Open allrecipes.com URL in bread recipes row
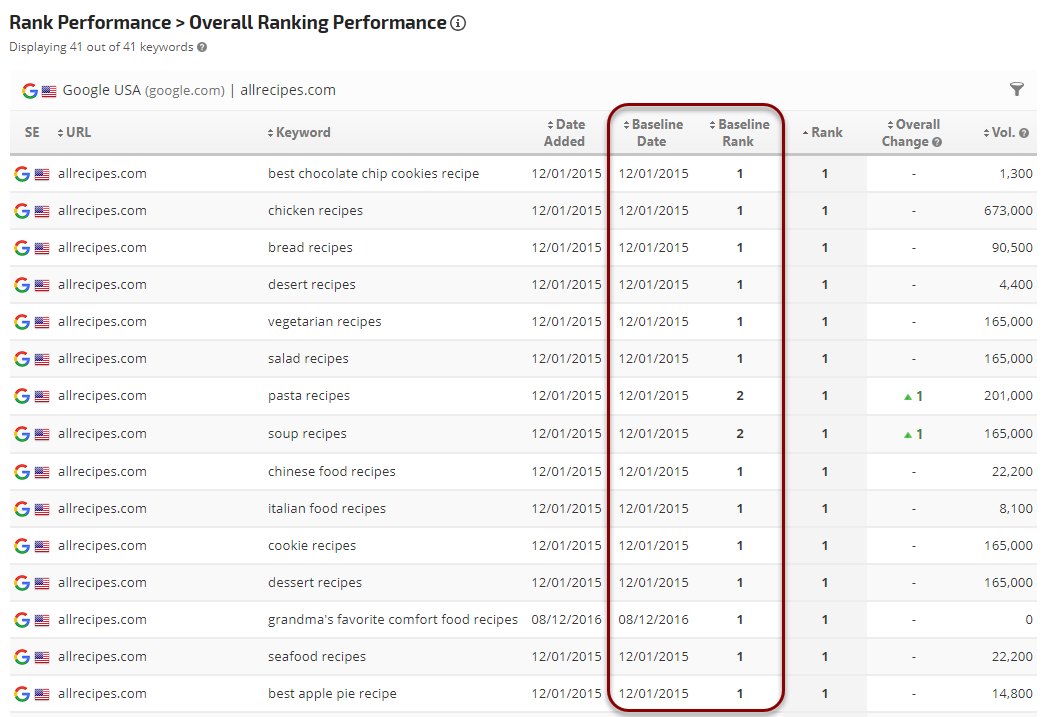 pyautogui.click(x=102, y=248)
